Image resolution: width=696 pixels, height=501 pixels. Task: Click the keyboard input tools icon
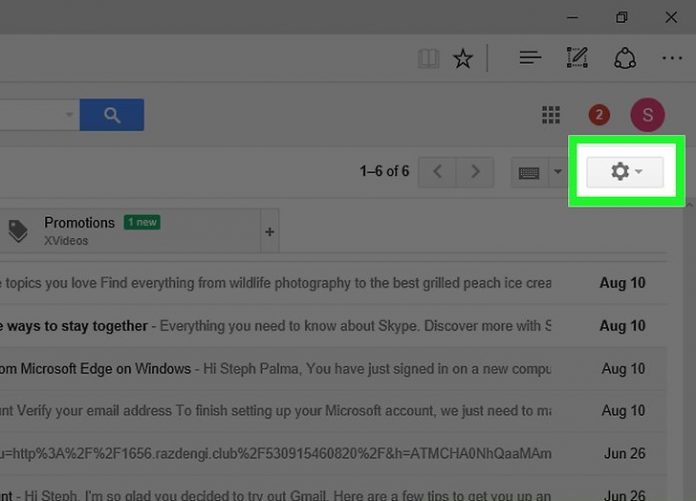[530, 172]
